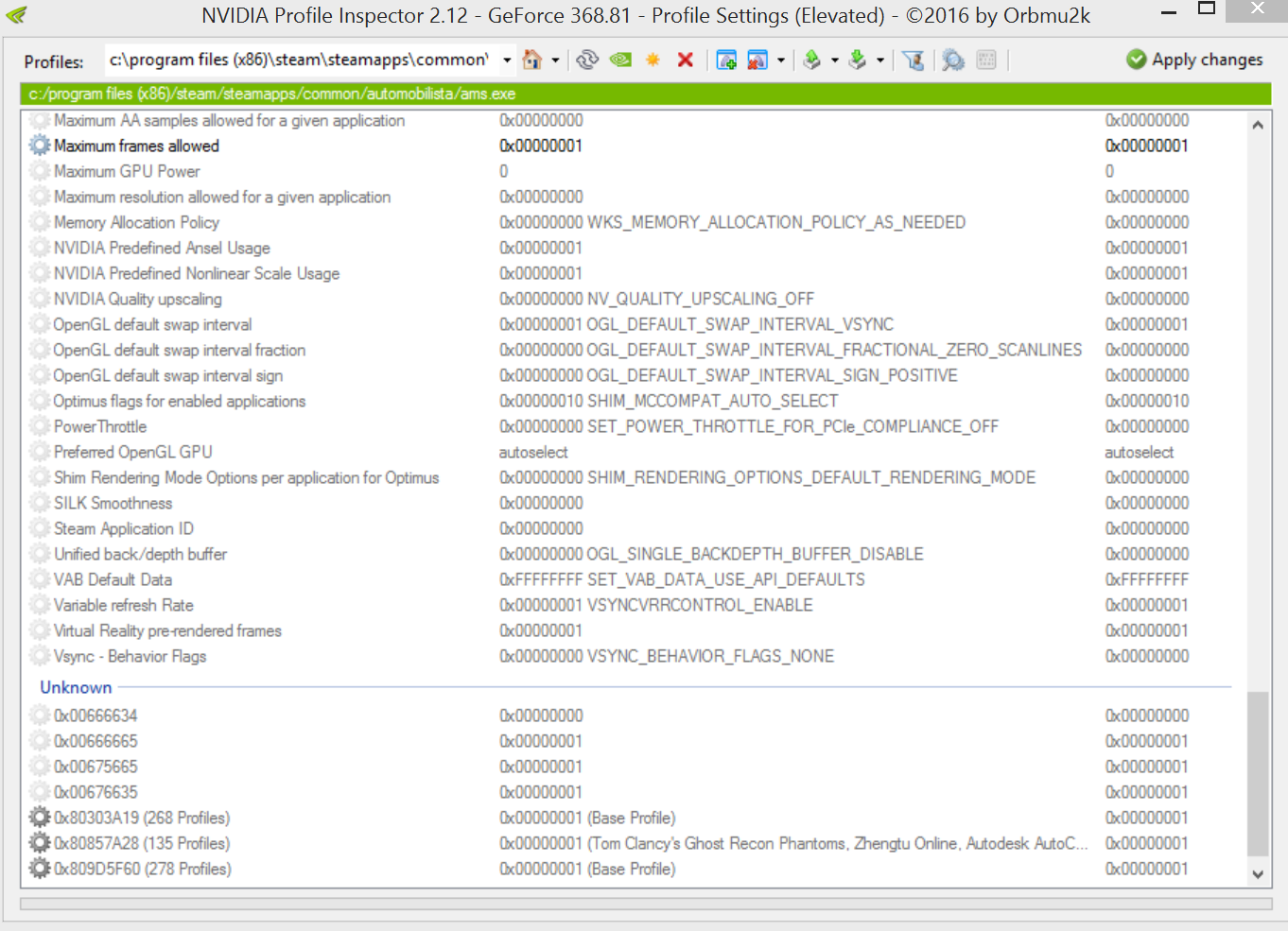The height and width of the screenshot is (931, 1288).
Task: Open the import profiles dropdown arrow
Action: (880, 60)
